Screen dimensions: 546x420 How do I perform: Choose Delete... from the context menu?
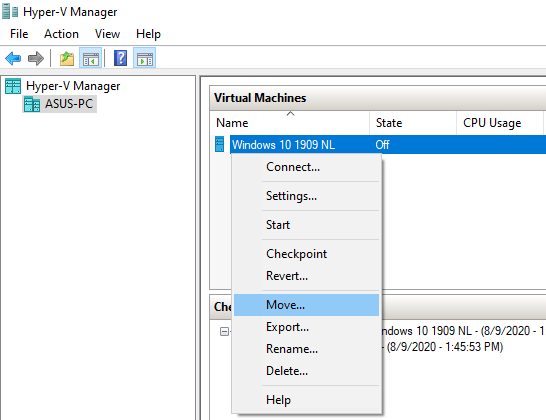(306, 371)
